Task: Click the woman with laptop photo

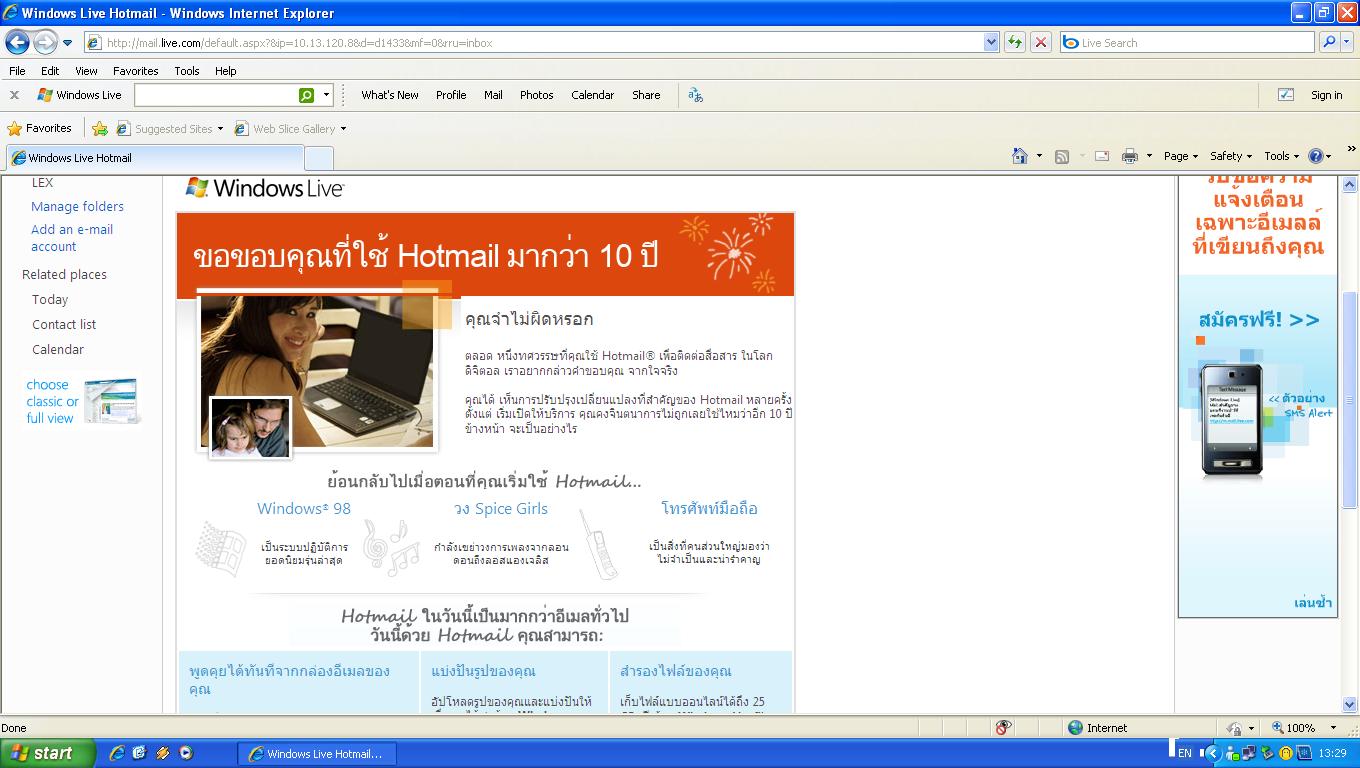Action: click(x=317, y=370)
